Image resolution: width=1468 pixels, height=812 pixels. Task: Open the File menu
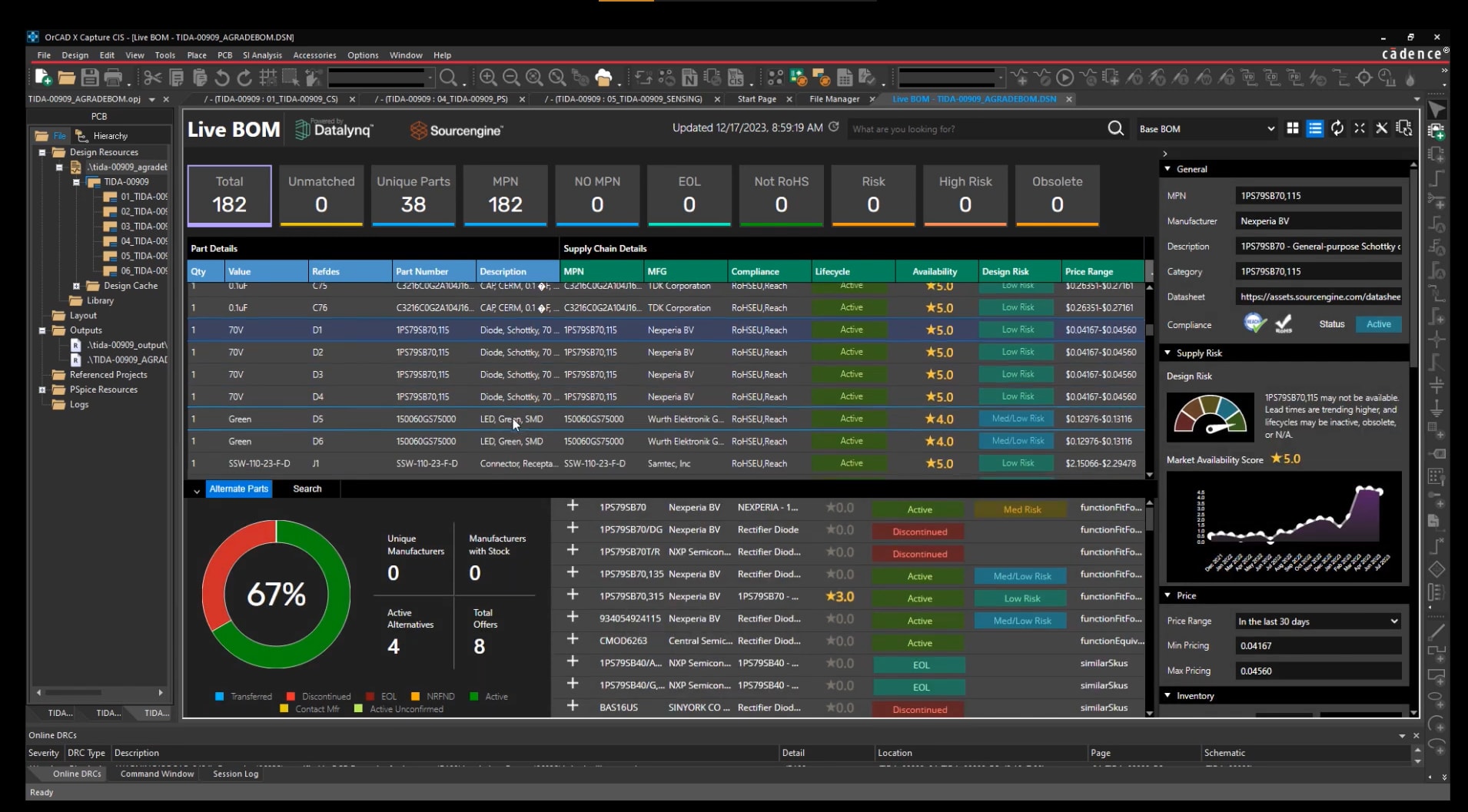(44, 55)
